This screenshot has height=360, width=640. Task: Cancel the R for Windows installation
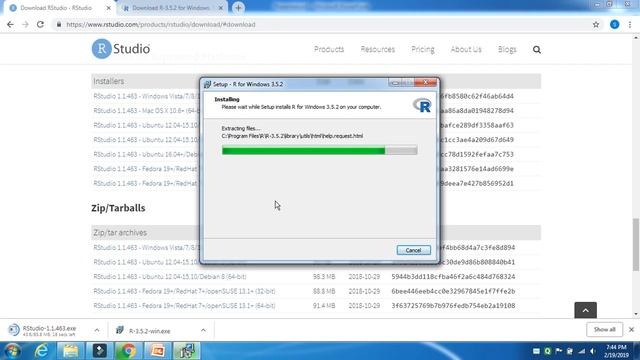(413, 250)
